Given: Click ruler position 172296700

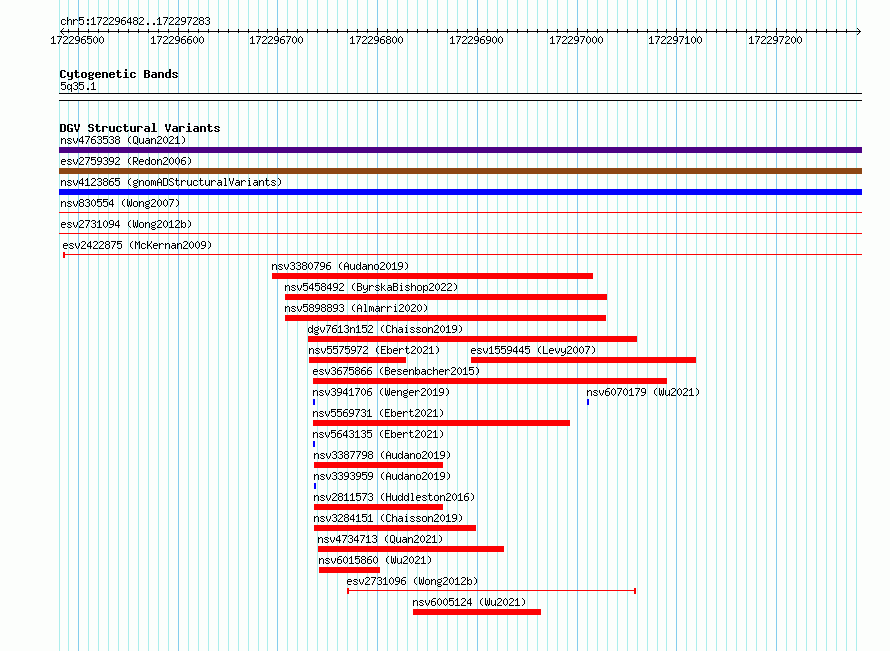Looking at the screenshot, I should pos(276,40).
